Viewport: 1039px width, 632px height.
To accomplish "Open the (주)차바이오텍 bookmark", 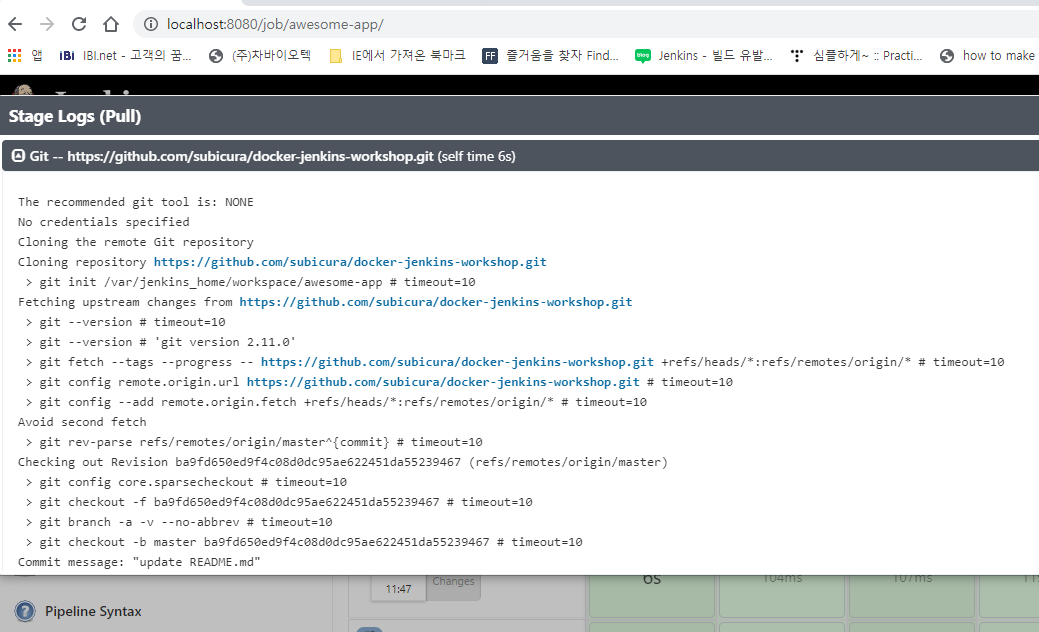I will (259, 56).
